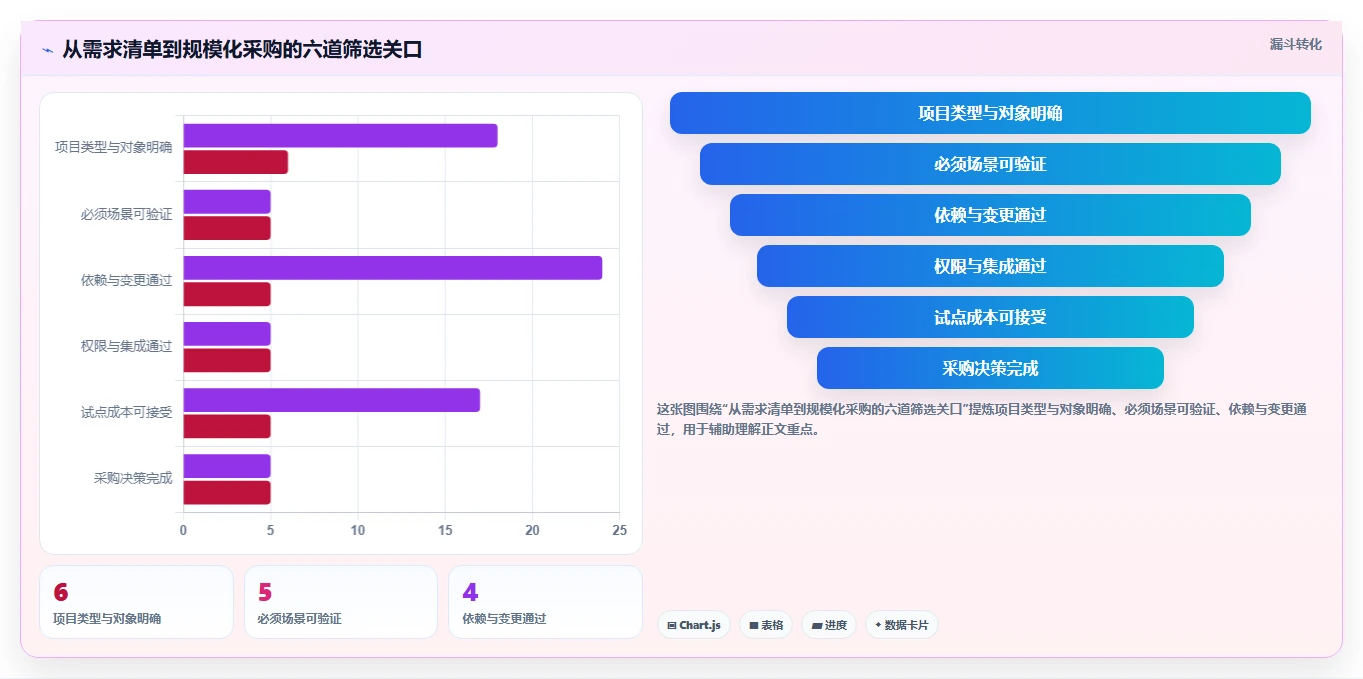Click the title 从需求清单到规模化采购的六道筛选关口
This screenshot has width=1363, height=679.
(x=242, y=49)
